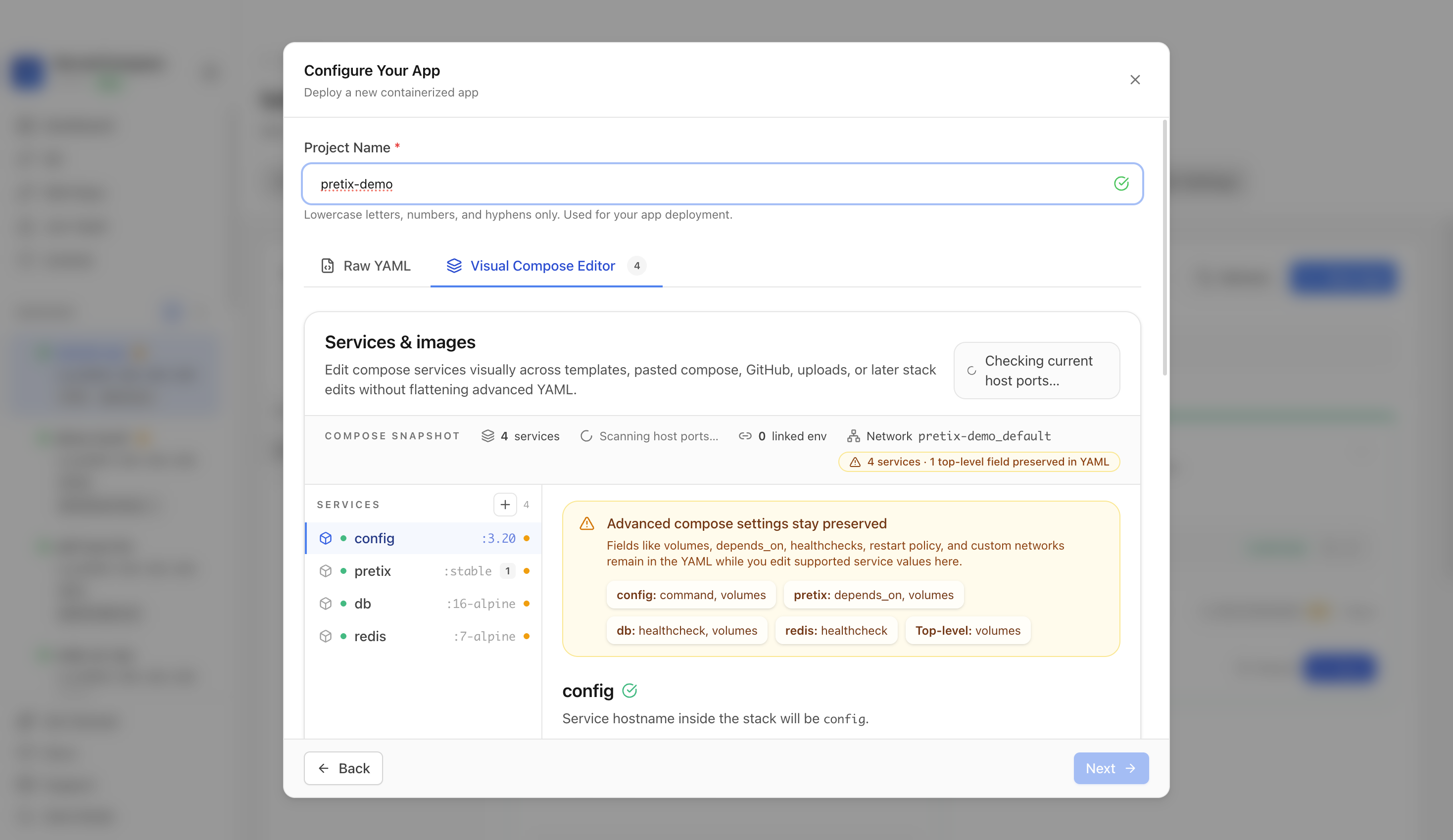Click the Services & images heading
Image resolution: width=1453 pixels, height=840 pixels.
399,342
